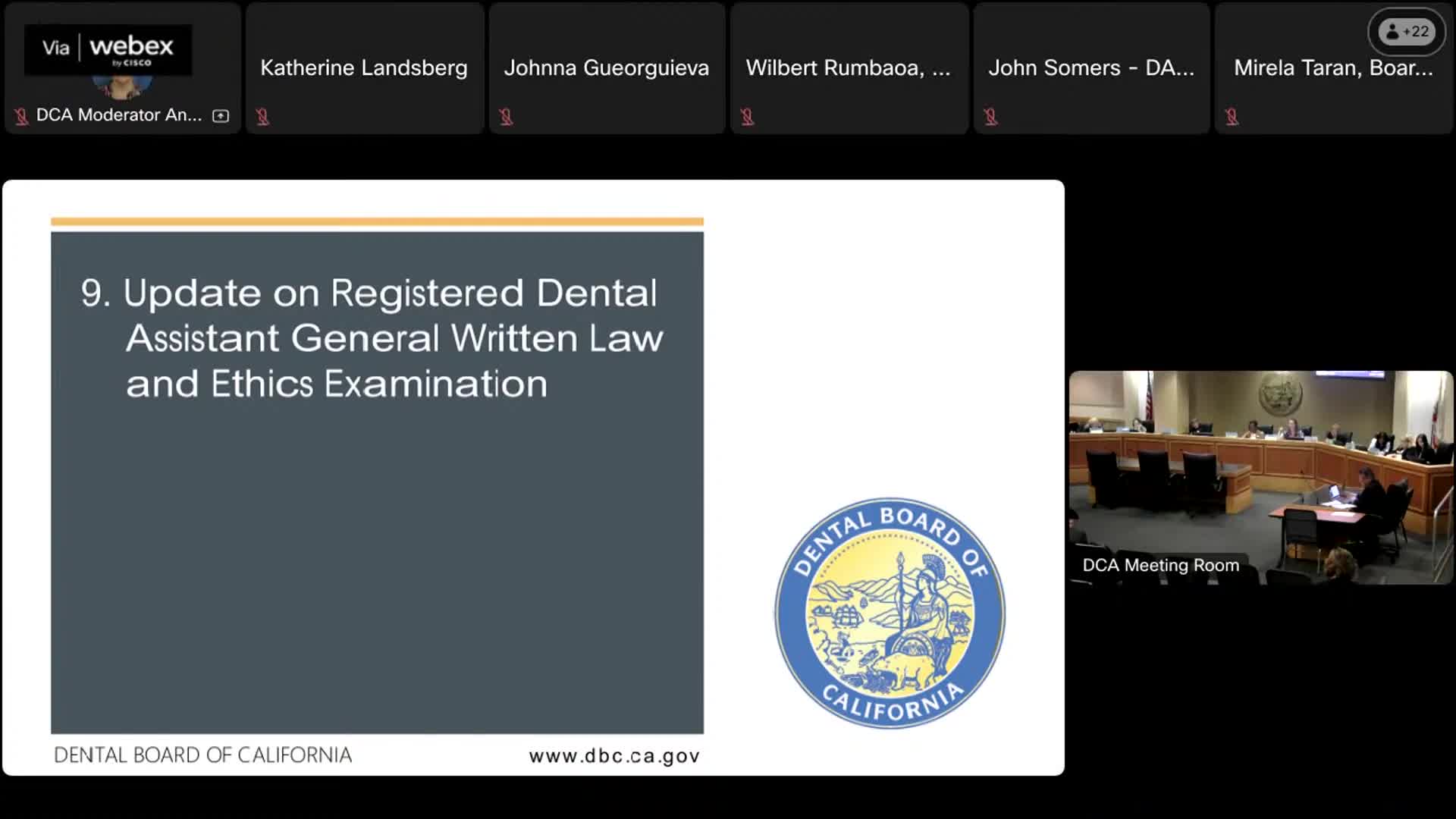Open the www.dbc.ca.gov link

coord(613,755)
